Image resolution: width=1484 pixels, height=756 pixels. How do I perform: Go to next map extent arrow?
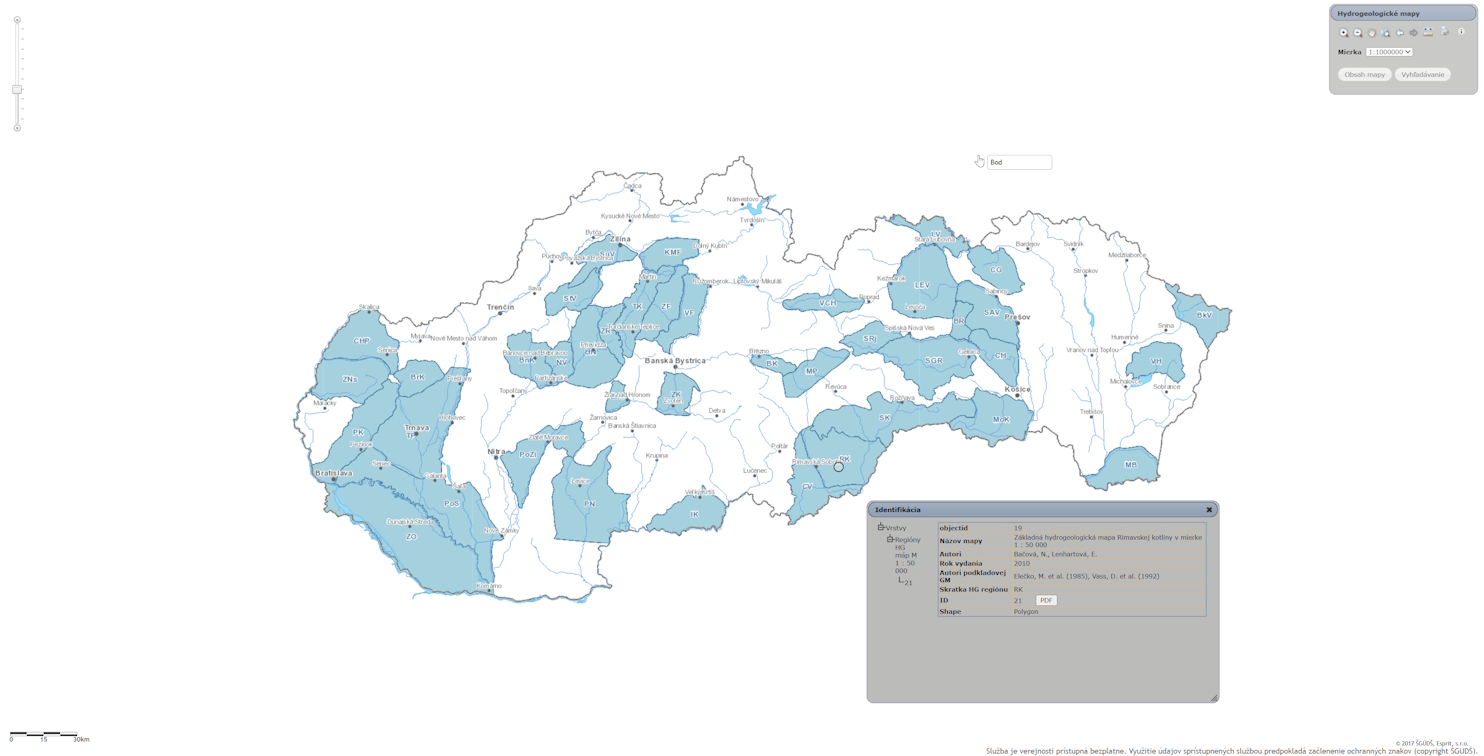pyautogui.click(x=1414, y=33)
